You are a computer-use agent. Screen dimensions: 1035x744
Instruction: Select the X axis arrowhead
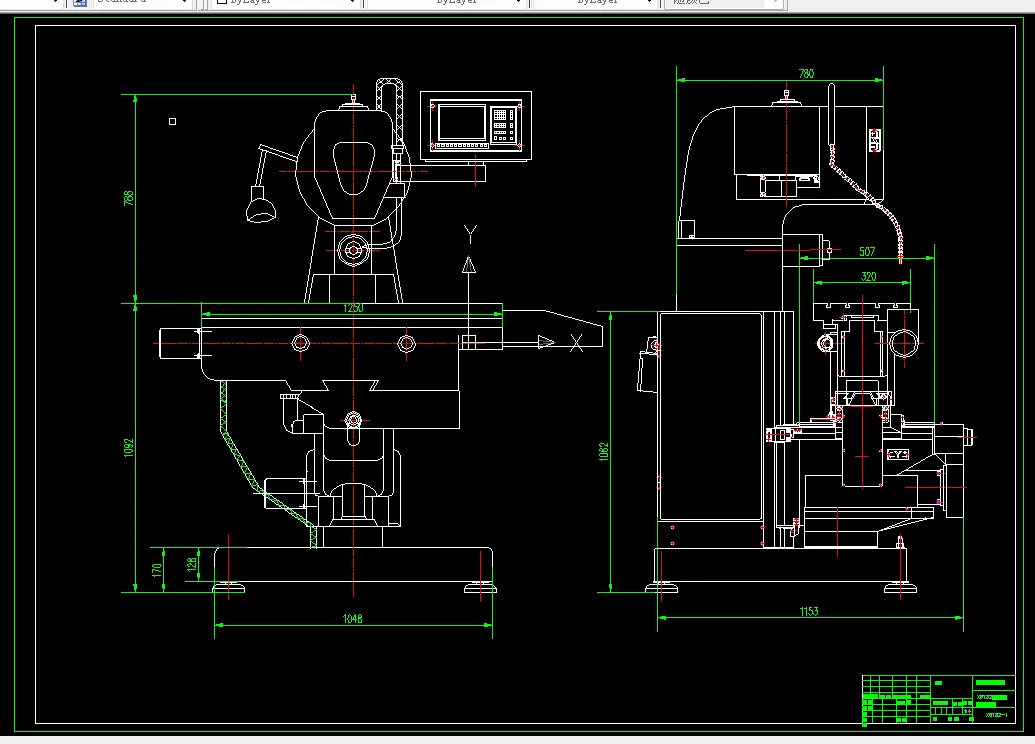(546, 342)
